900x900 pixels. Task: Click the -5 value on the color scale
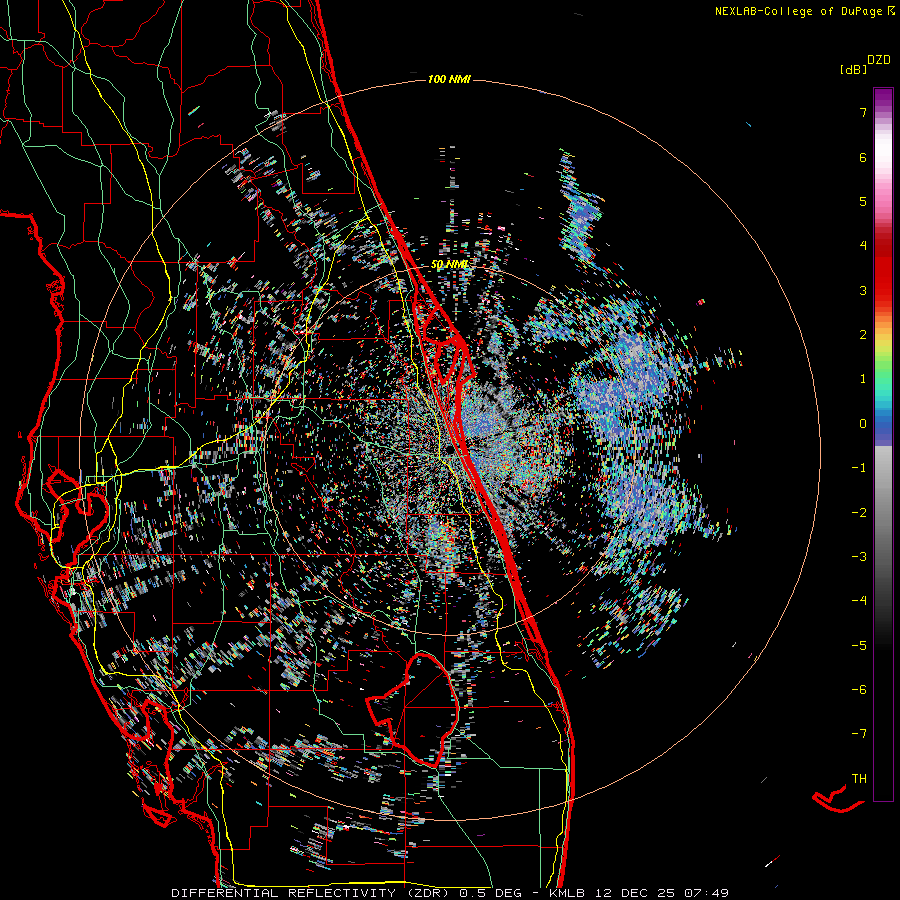point(859,646)
